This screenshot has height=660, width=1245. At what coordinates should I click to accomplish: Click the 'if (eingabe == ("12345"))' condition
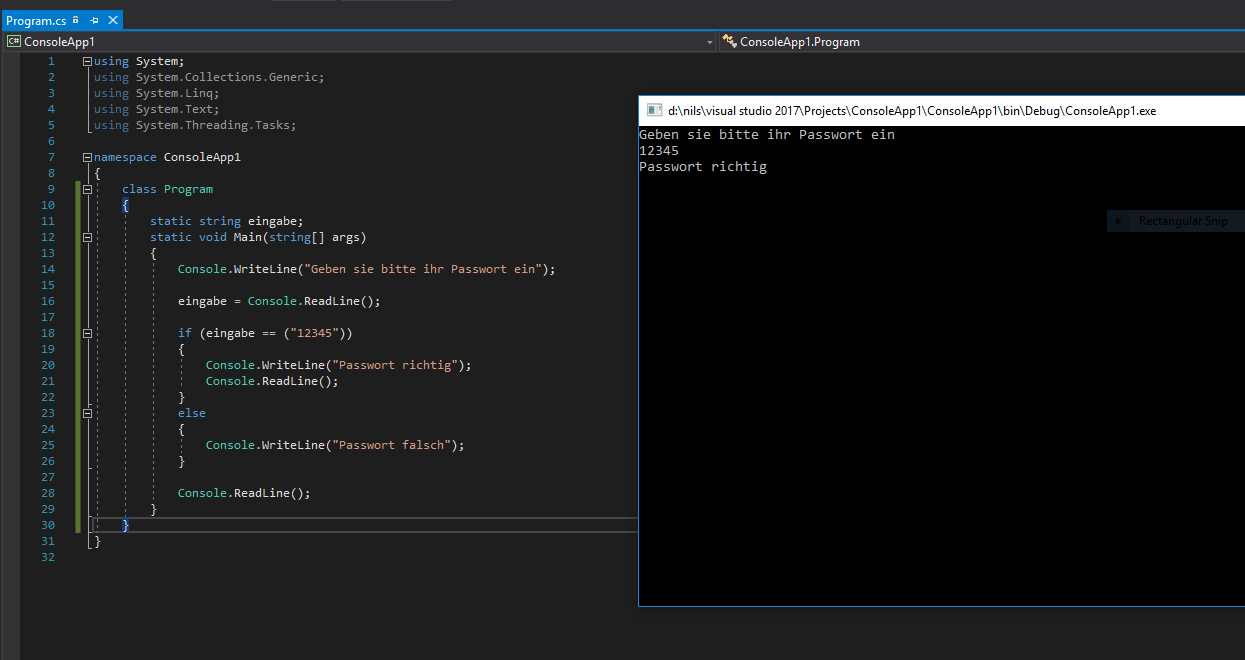coord(265,333)
